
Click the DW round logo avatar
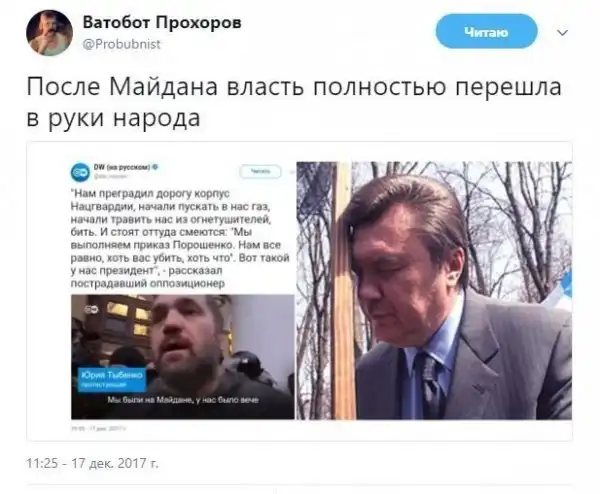point(80,172)
